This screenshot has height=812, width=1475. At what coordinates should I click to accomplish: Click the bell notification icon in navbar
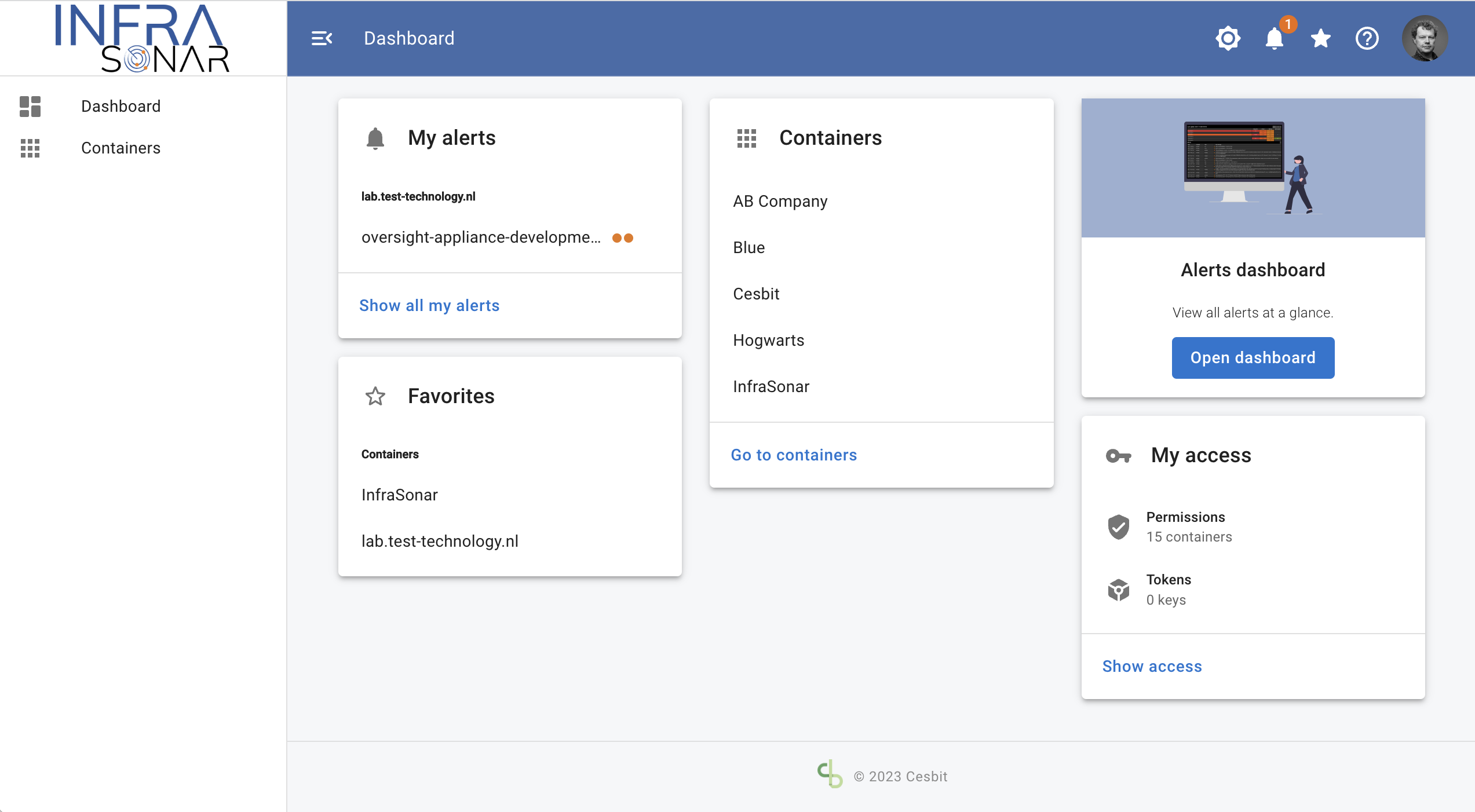click(x=1275, y=38)
